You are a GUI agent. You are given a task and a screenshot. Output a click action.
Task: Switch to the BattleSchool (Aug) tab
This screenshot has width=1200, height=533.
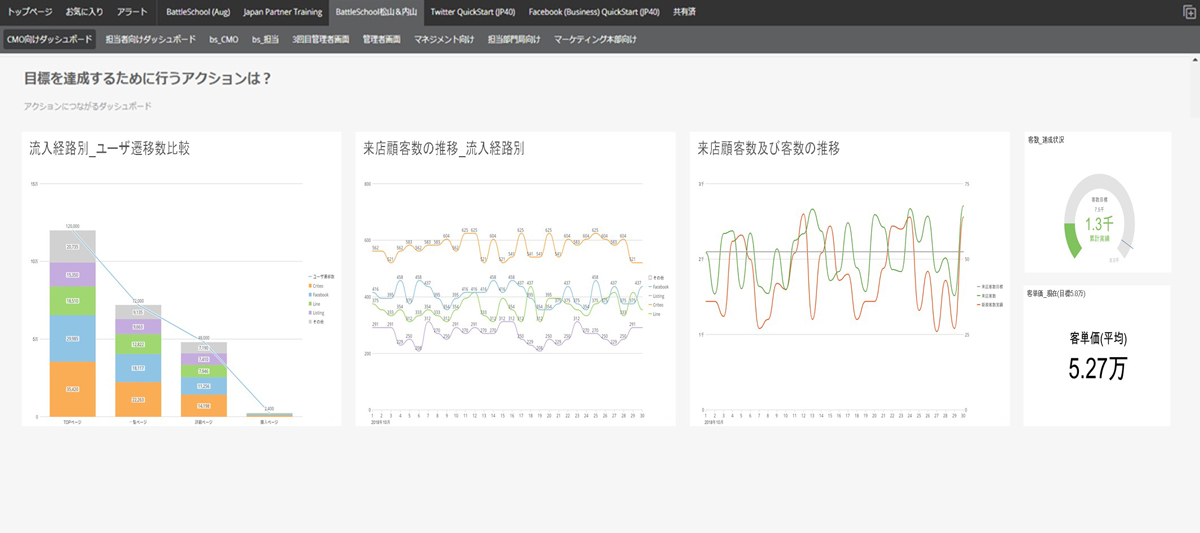[x=198, y=12]
